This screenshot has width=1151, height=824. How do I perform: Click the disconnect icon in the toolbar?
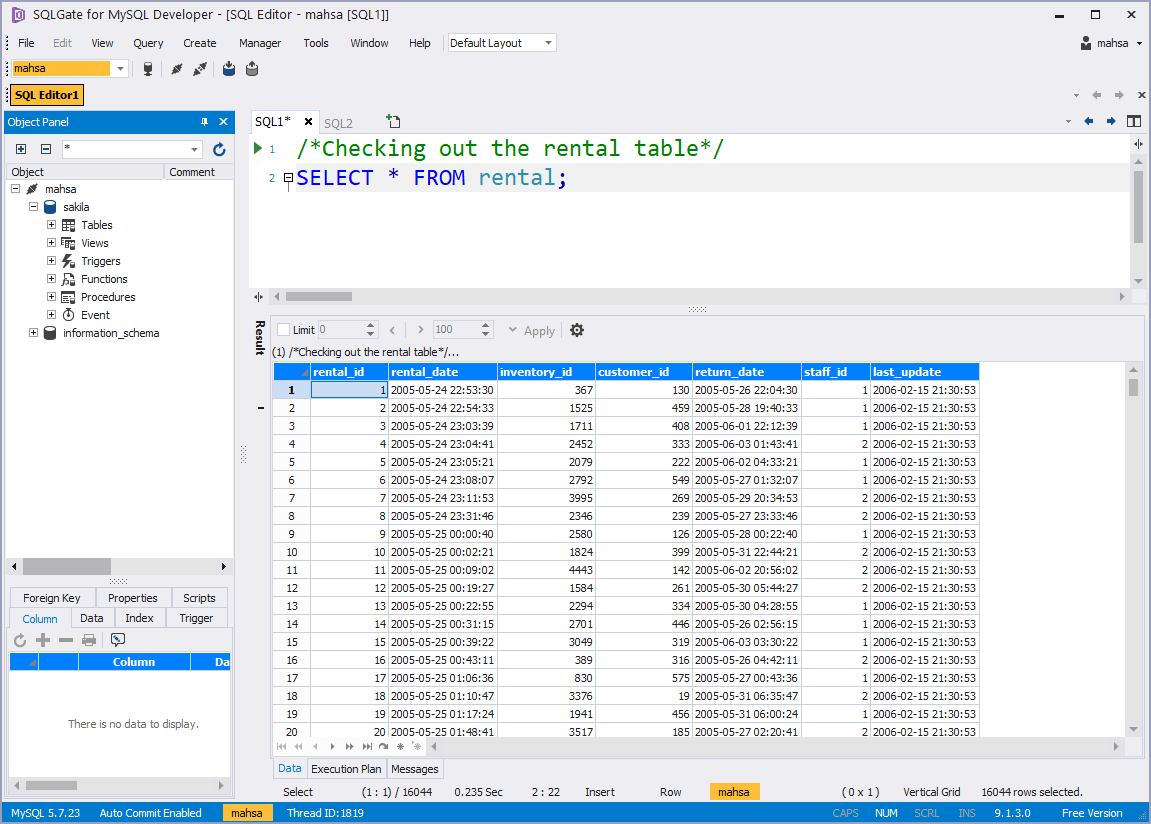200,68
